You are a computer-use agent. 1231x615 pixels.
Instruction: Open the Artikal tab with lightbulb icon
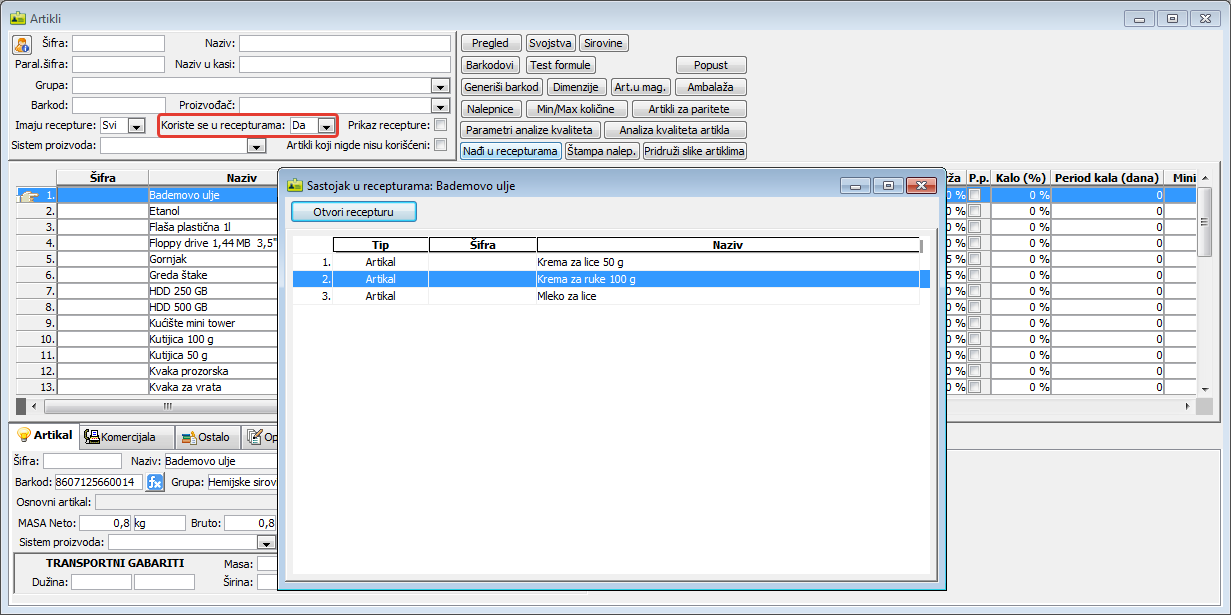coord(45,436)
